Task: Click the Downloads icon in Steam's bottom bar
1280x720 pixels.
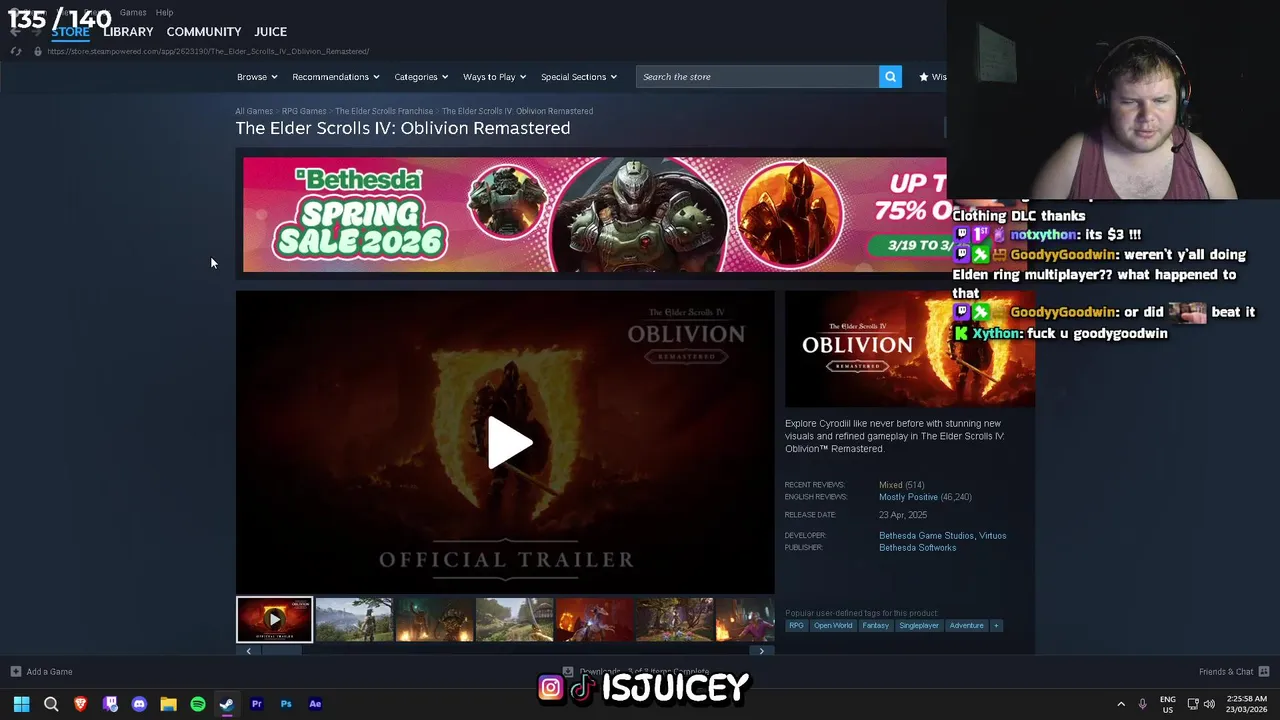Action: (568, 672)
